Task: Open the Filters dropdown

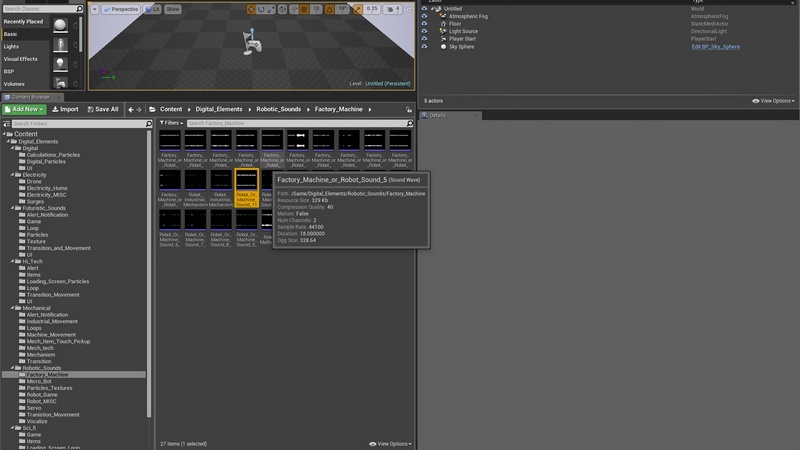Action: pos(171,123)
